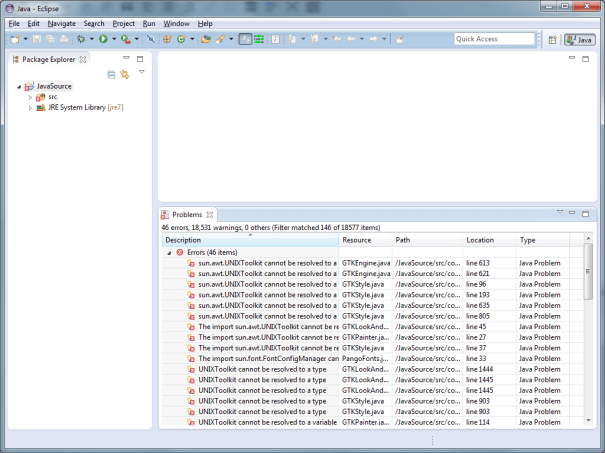Open the External Tools dropdown arrow
The image size is (605, 453).
coord(137,39)
